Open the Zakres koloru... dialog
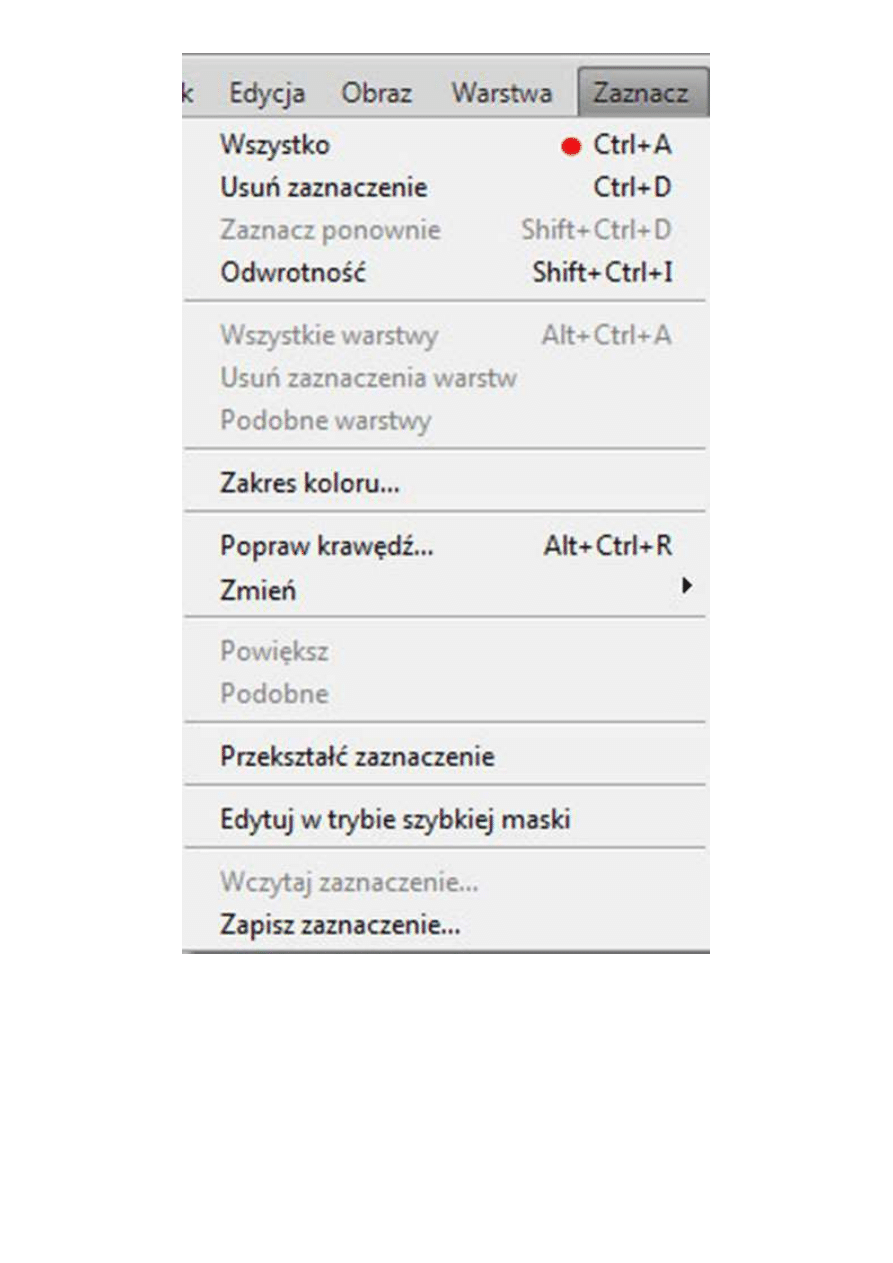Screen dimensions: 893x1263 [310, 484]
